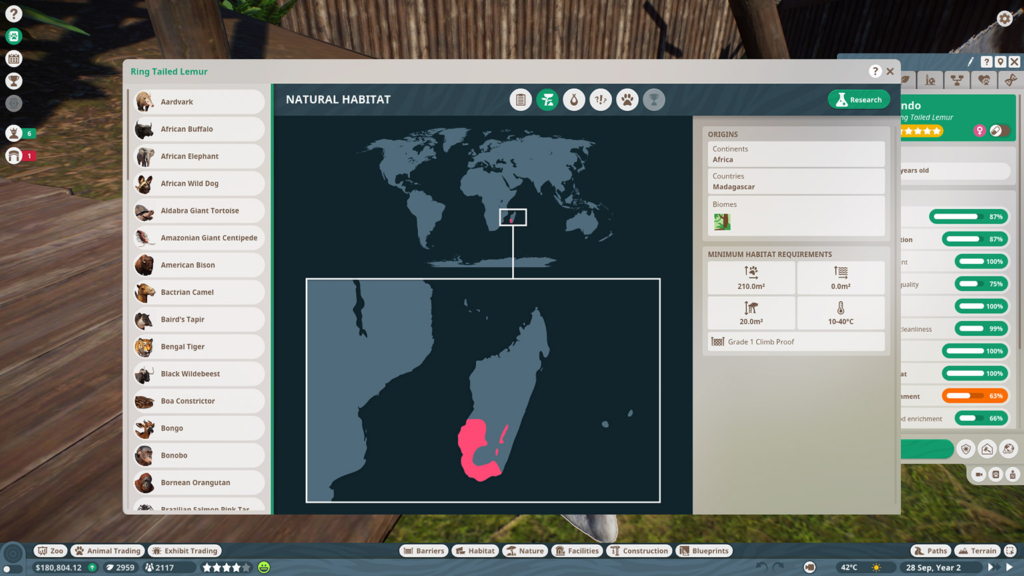Open settings gear at top right

pyautogui.click(x=1004, y=18)
